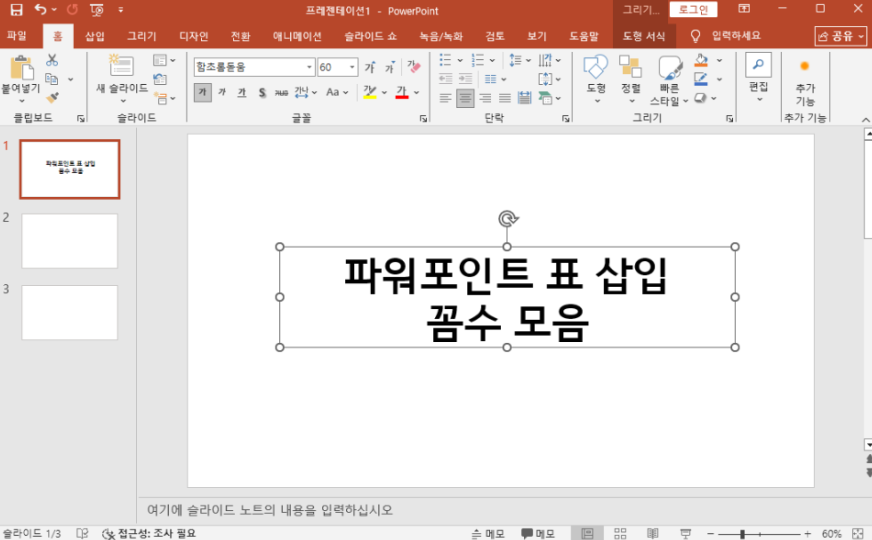872x540 pixels.
Task: Toggle italic formatting
Action: tap(222, 92)
